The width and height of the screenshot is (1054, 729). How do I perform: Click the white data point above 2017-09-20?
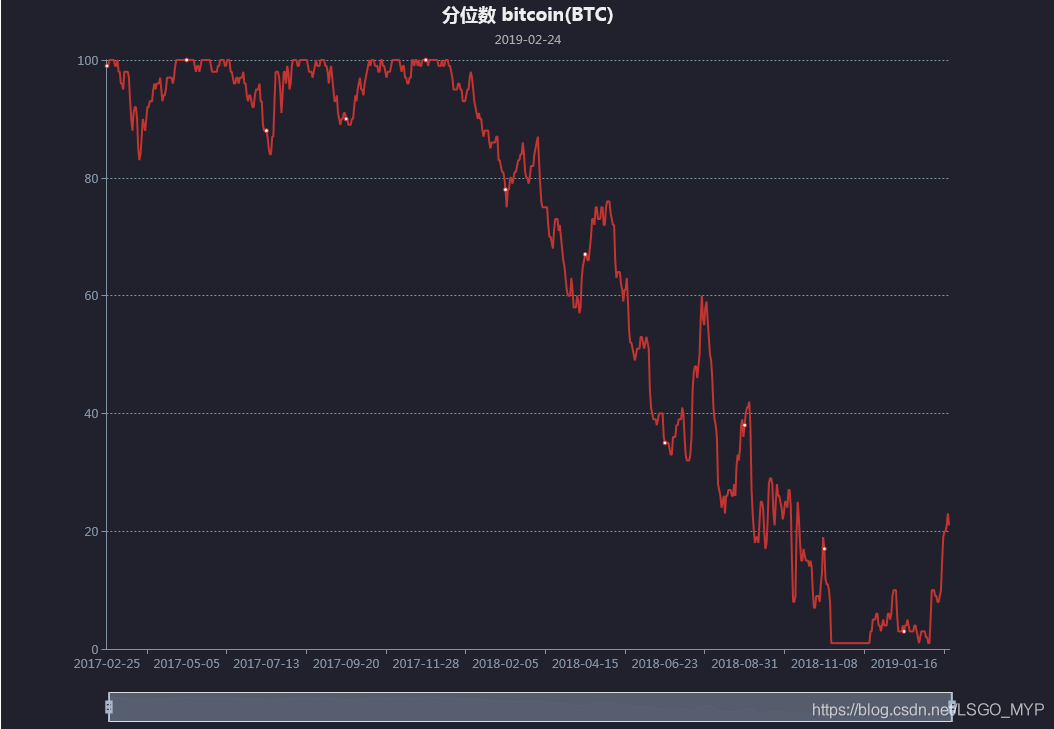pos(346,119)
